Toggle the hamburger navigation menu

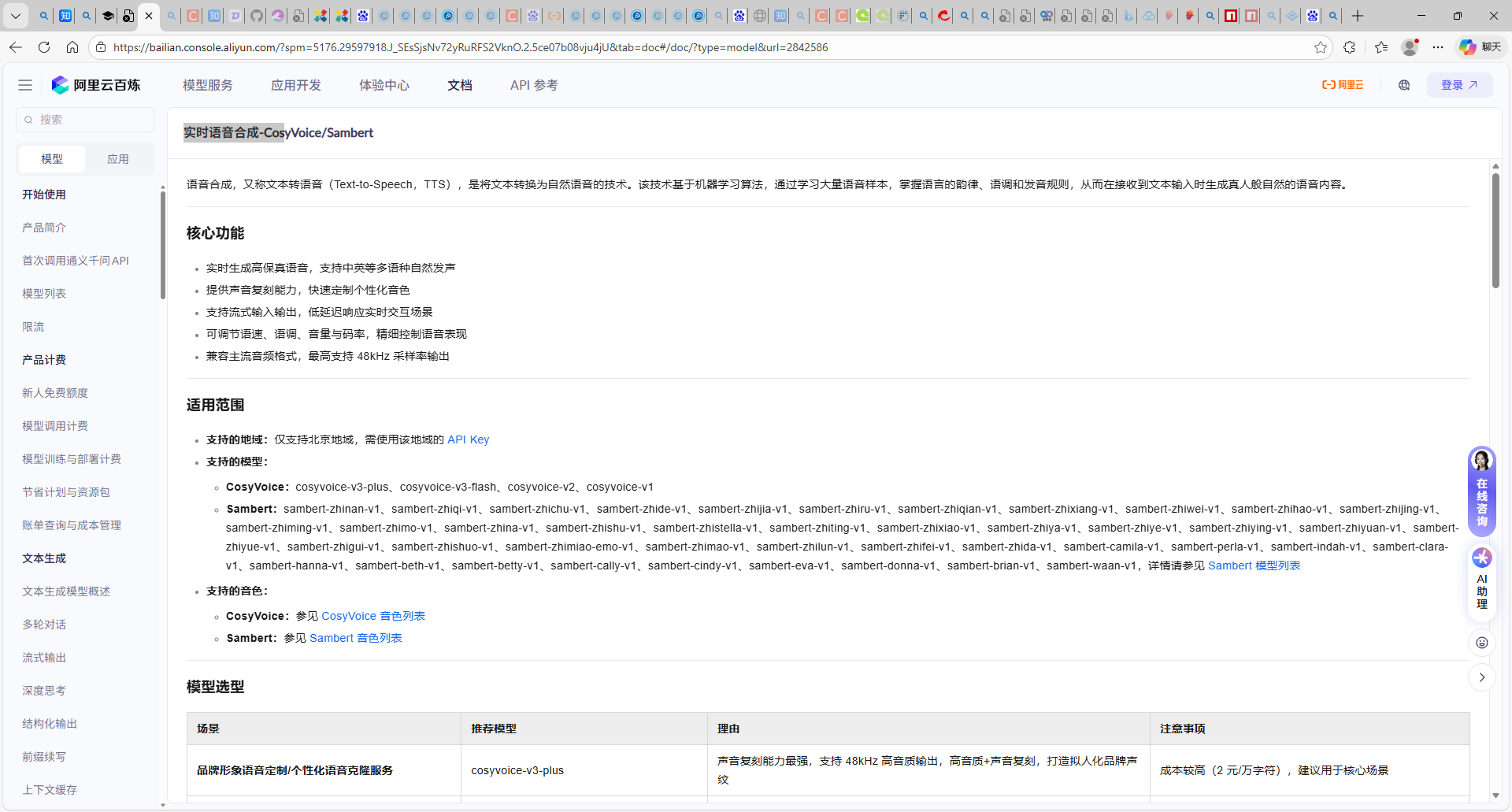pos(25,85)
